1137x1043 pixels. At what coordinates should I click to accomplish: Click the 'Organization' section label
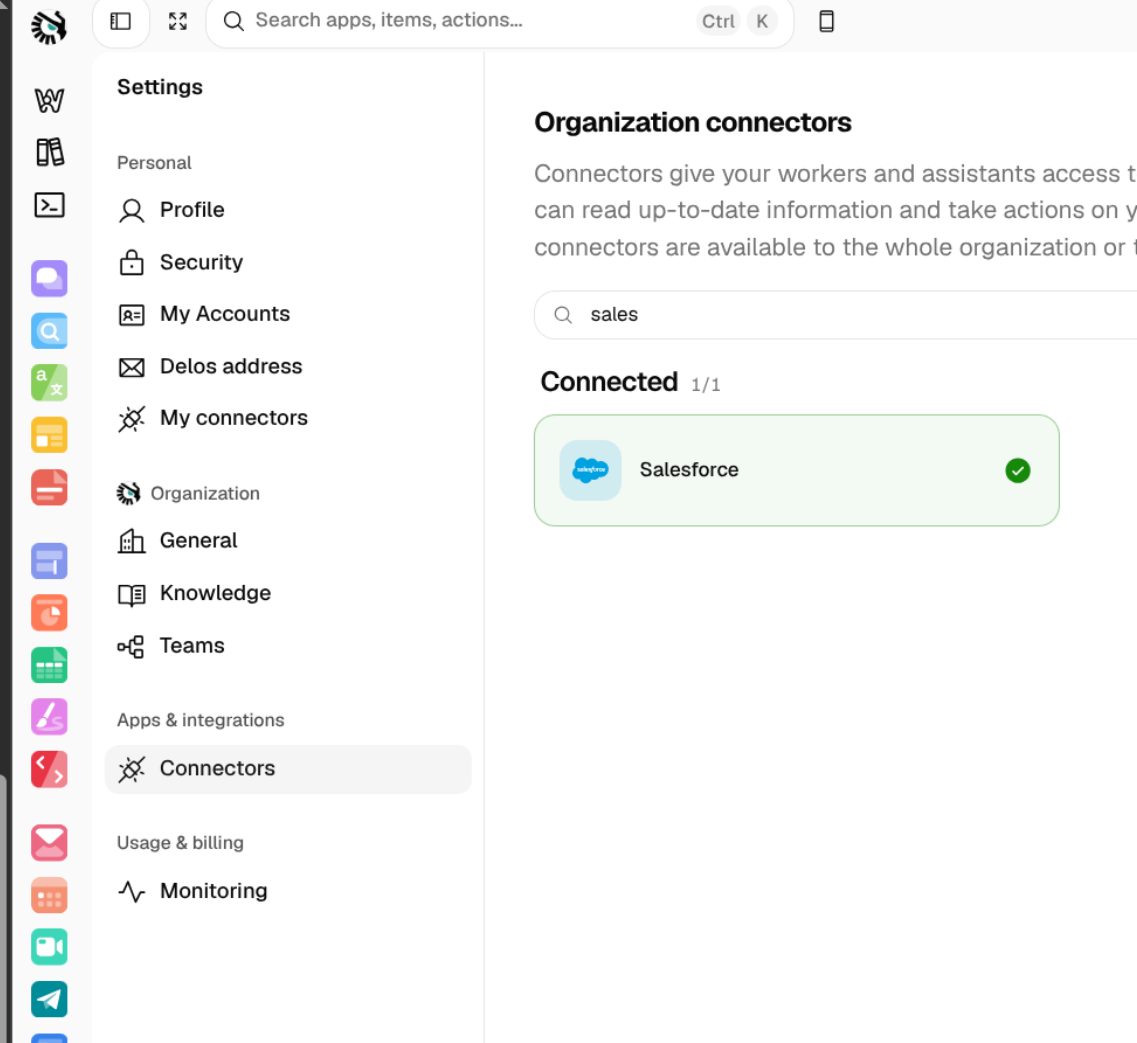[205, 493]
